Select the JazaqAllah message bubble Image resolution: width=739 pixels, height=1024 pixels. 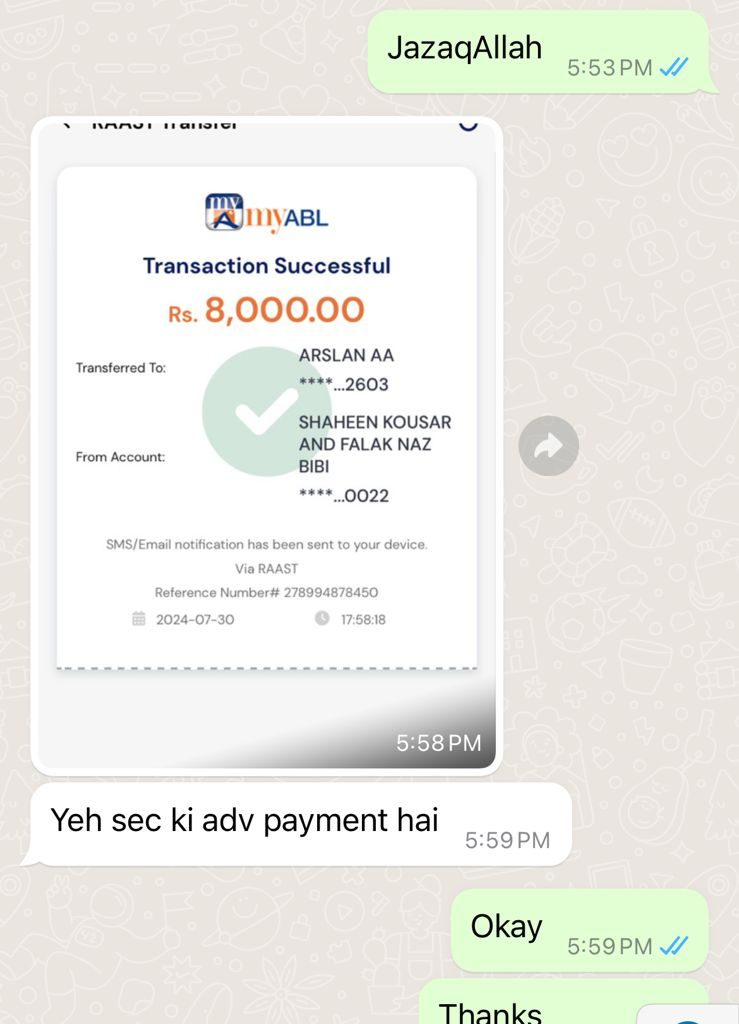point(541,52)
